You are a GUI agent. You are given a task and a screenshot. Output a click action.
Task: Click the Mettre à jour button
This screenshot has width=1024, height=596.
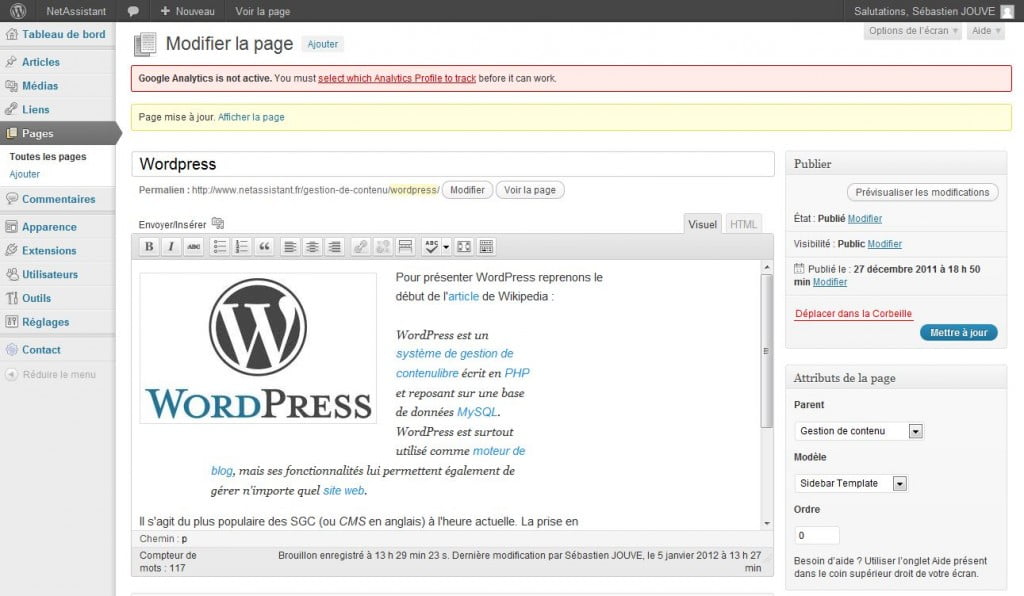[x=959, y=332]
